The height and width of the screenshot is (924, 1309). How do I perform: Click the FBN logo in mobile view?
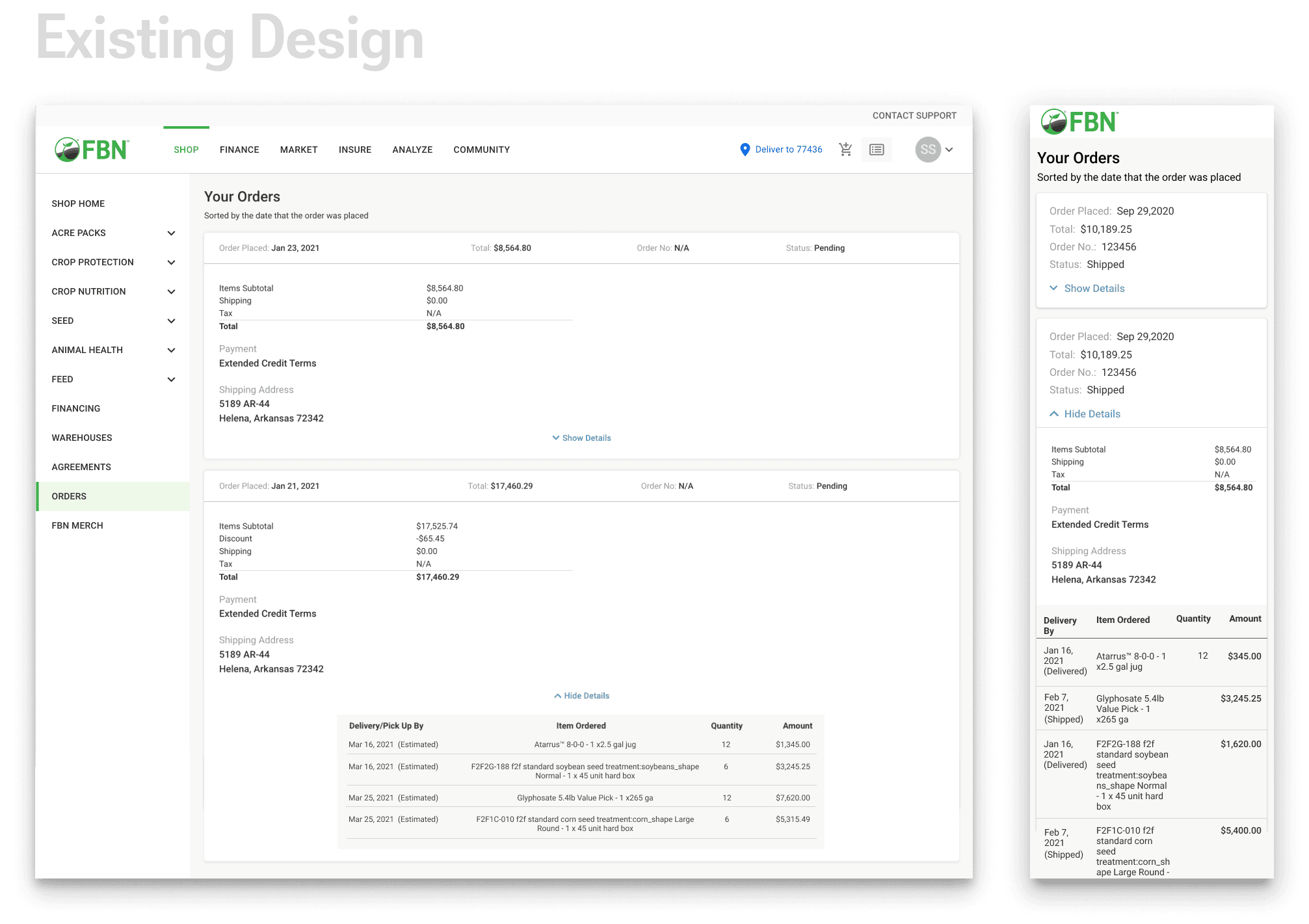(1079, 122)
